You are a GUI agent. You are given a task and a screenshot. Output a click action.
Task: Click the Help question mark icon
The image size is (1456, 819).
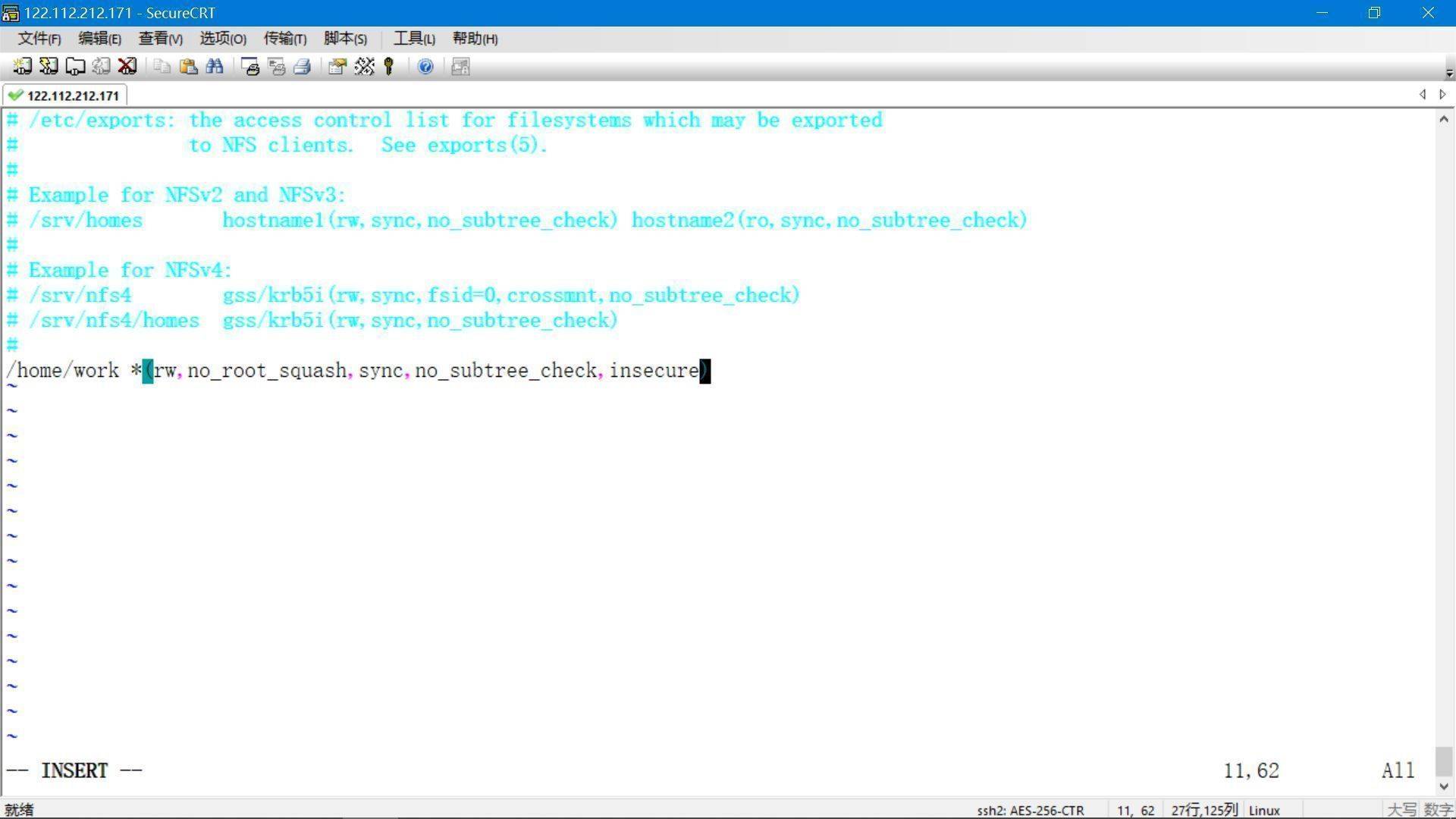point(425,67)
